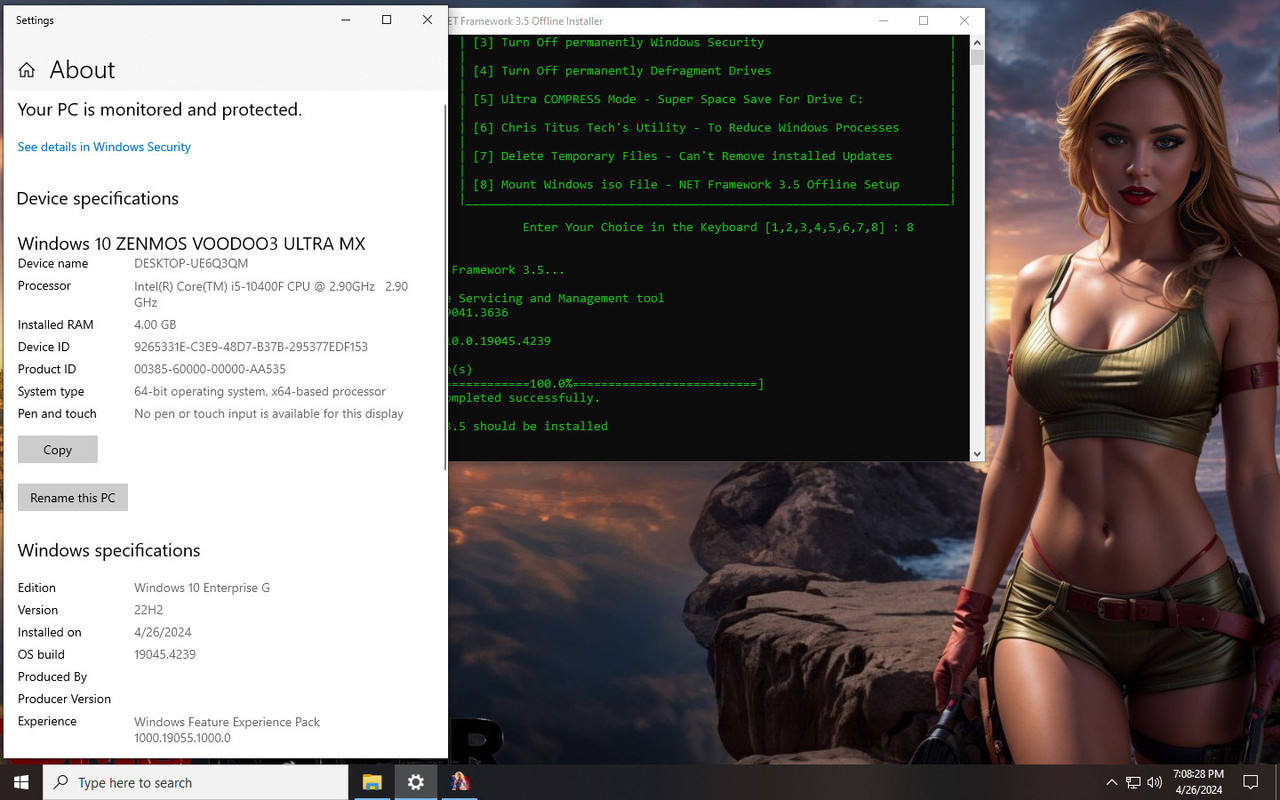Click the About page heading
Screen dimensions: 1280x800
tap(82, 70)
